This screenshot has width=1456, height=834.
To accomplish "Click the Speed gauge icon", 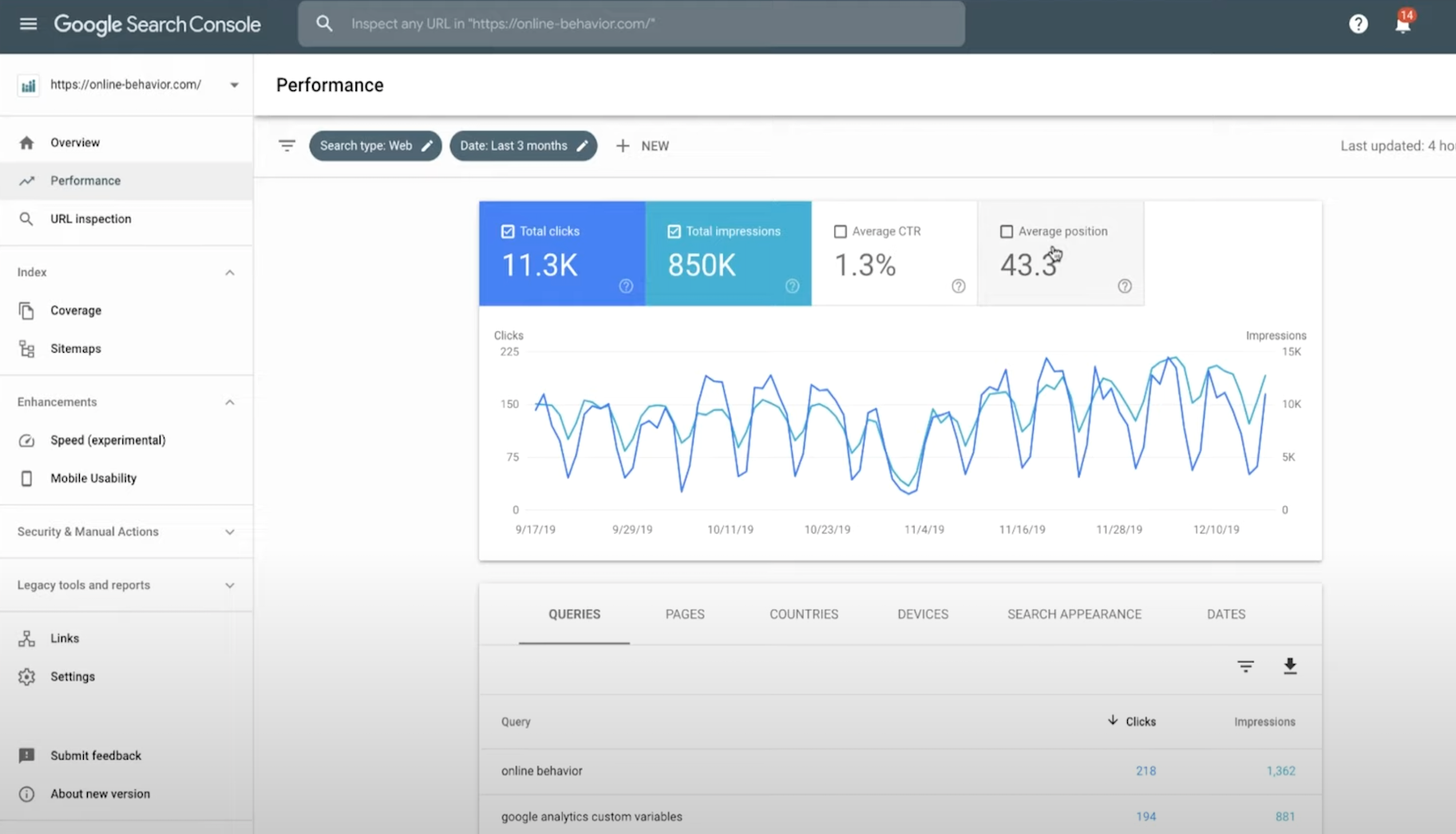I will coord(26,441).
